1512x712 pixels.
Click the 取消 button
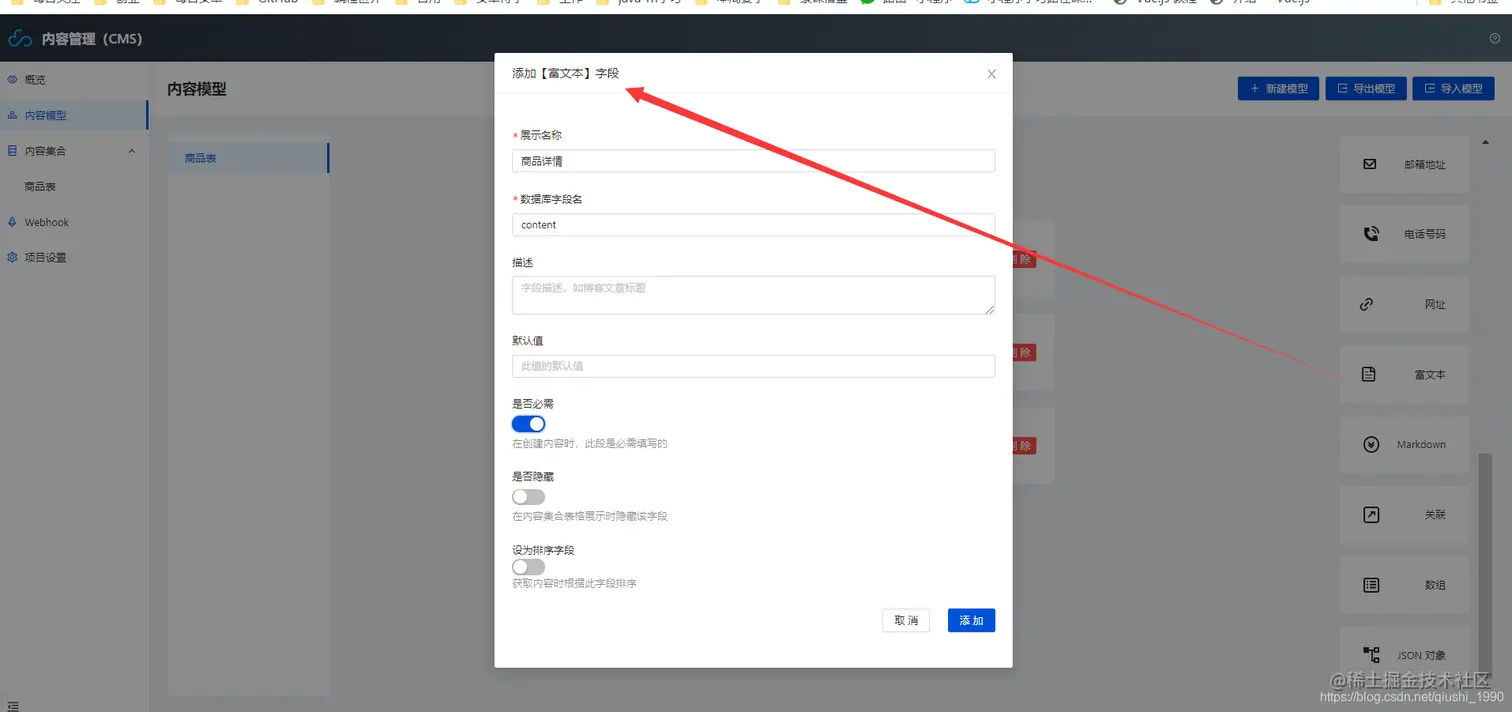tap(906, 620)
